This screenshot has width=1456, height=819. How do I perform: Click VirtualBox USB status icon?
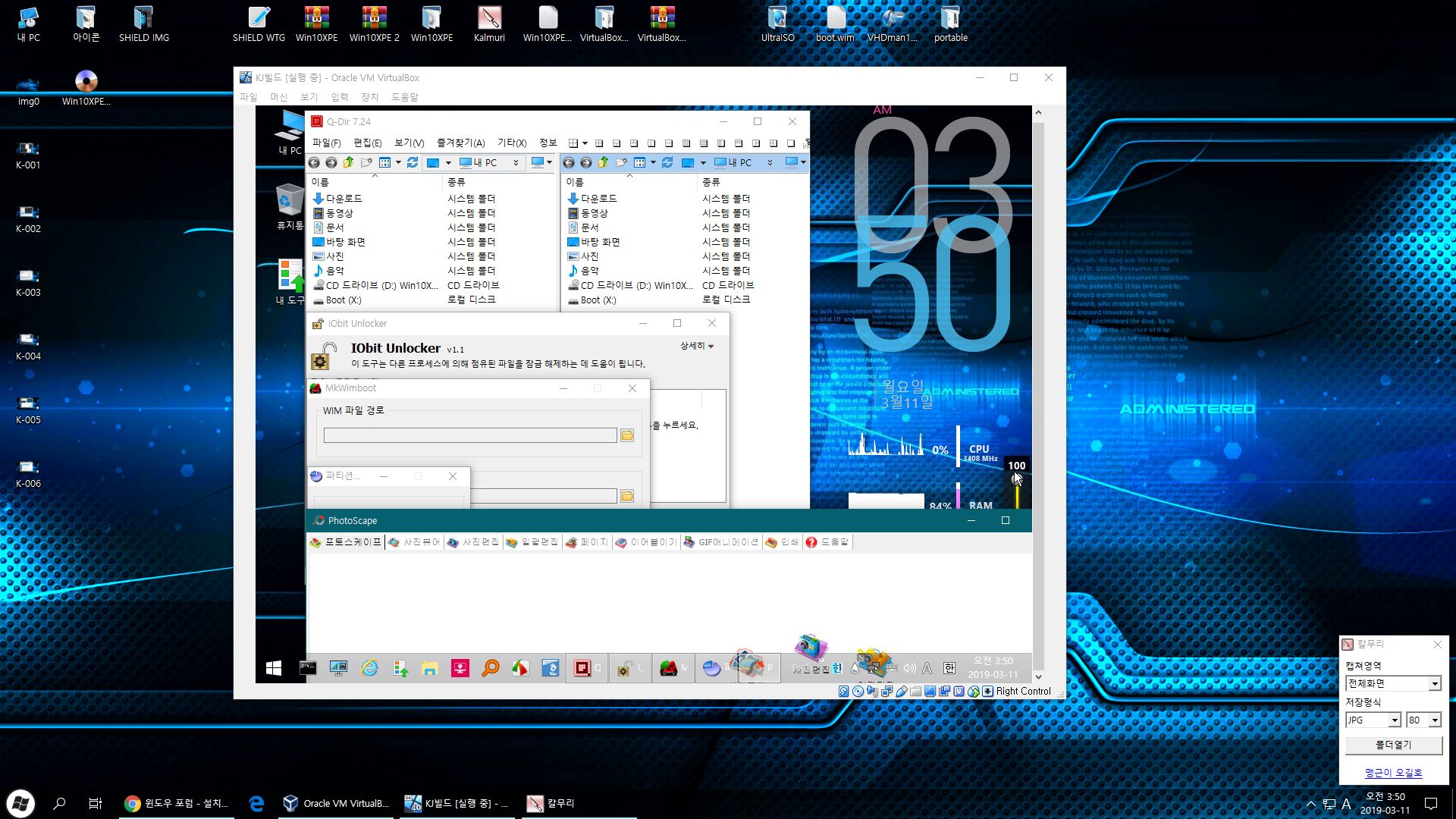point(901,692)
